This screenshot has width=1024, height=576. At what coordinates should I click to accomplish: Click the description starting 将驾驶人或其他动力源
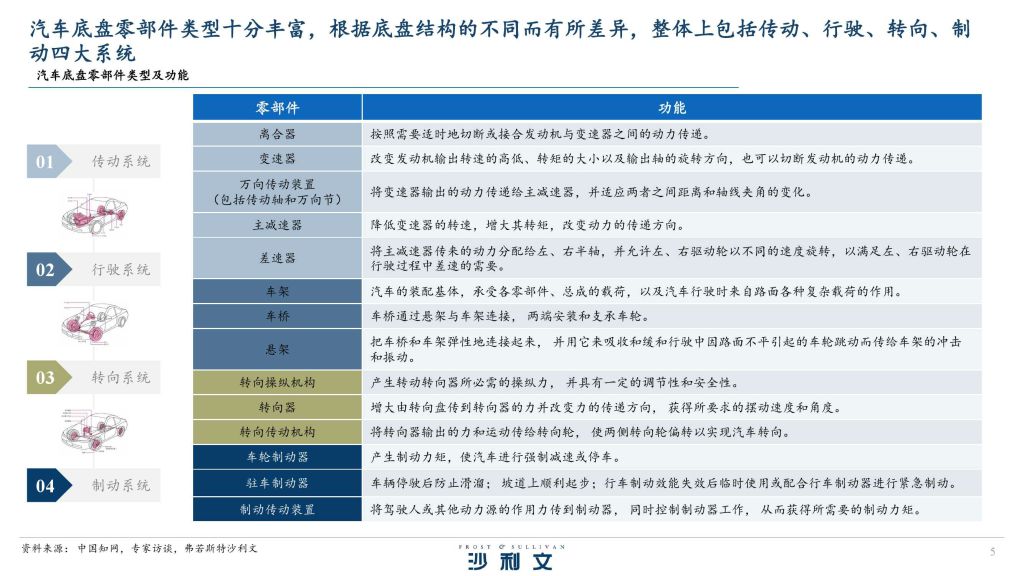[647, 509]
